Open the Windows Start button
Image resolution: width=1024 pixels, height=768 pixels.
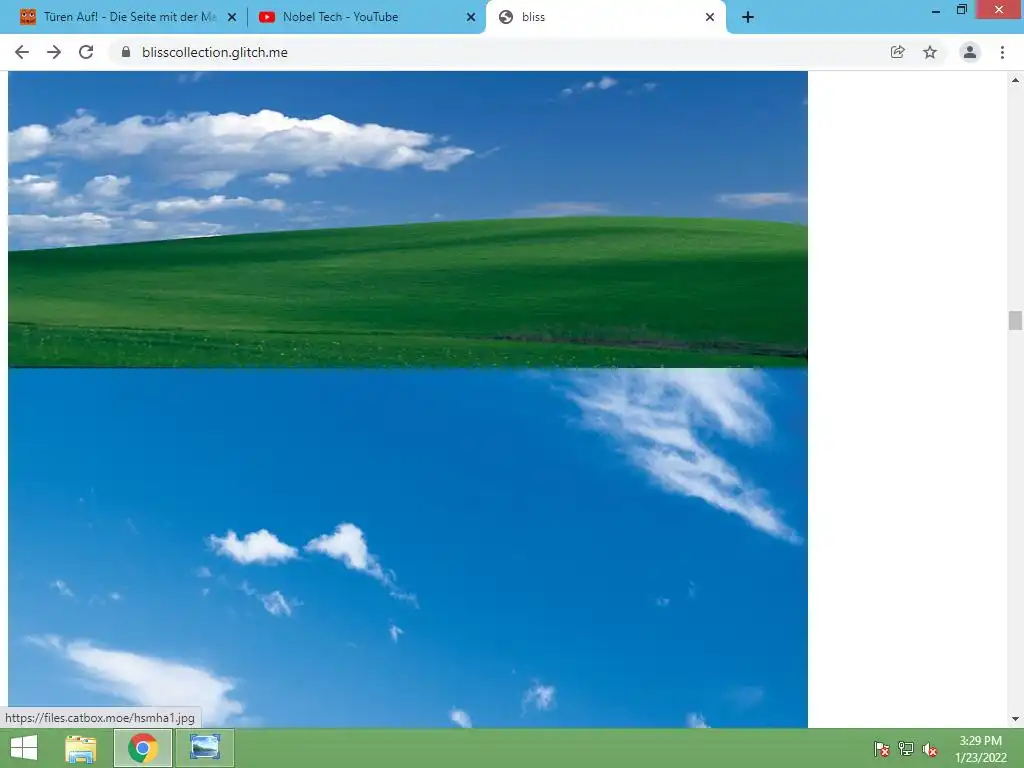(24, 748)
